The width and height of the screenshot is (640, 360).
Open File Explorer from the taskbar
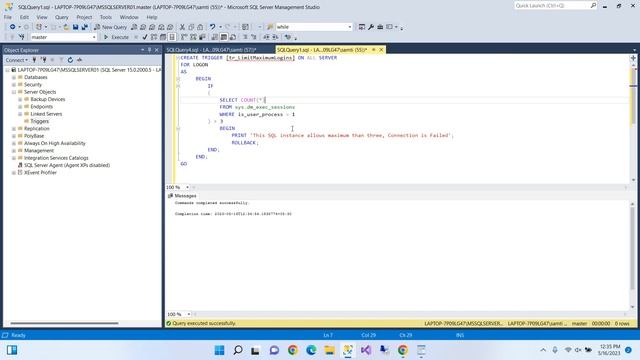tap(329, 350)
